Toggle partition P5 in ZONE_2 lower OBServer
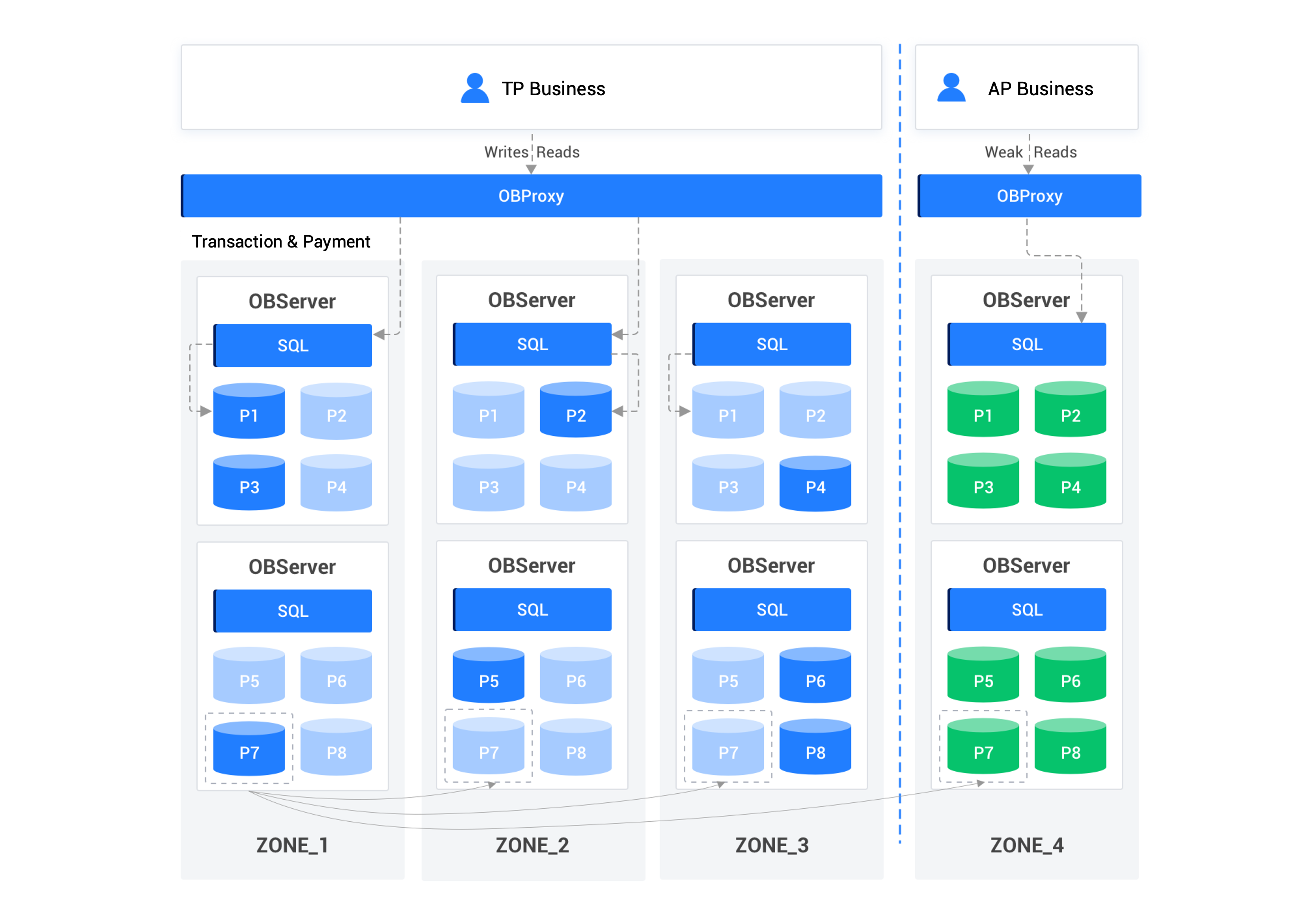This screenshot has height=924, width=1304. click(x=488, y=678)
